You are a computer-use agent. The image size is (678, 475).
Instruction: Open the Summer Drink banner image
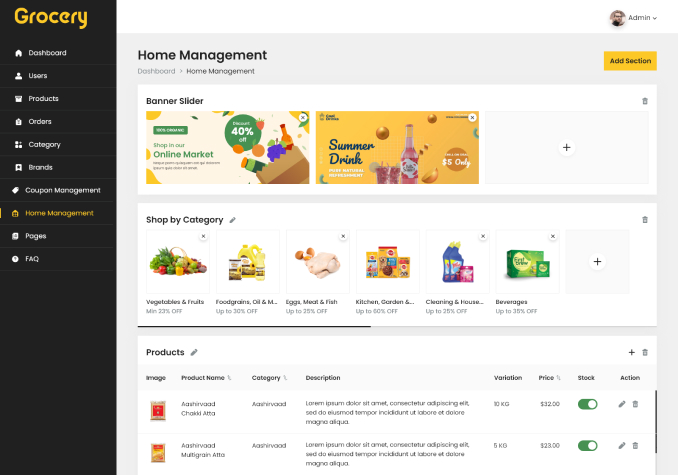coord(397,147)
